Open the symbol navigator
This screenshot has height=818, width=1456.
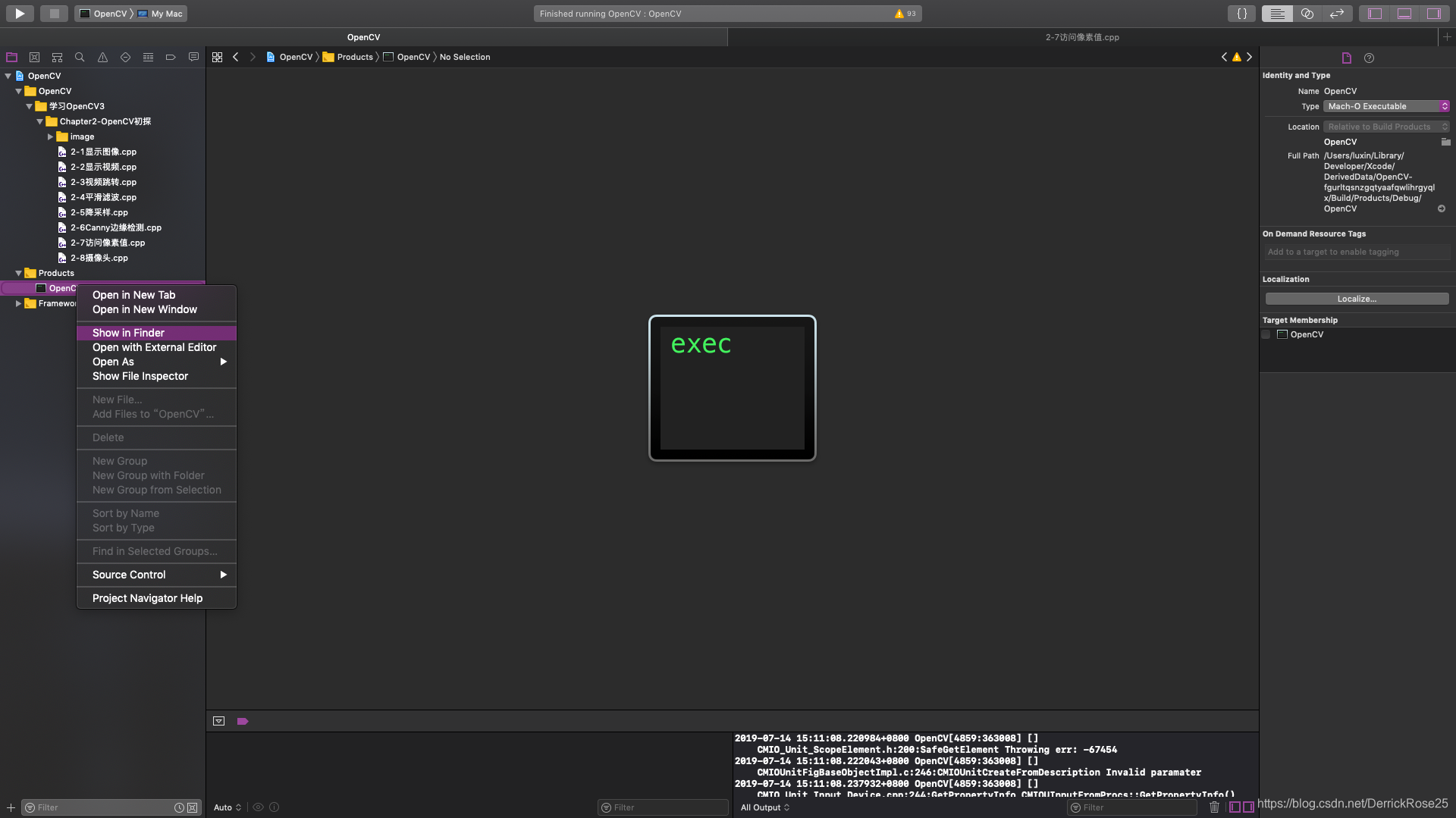click(57, 57)
